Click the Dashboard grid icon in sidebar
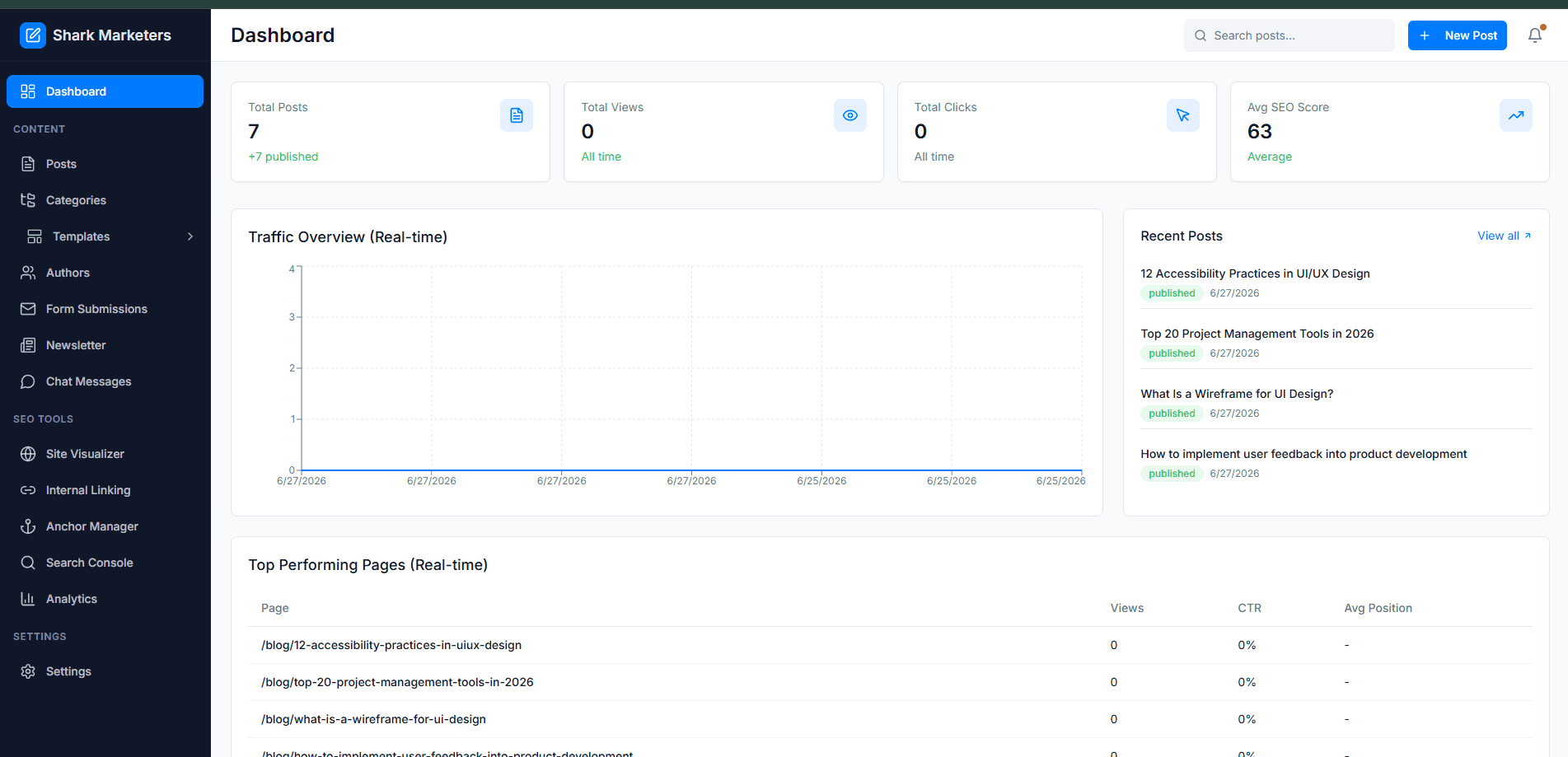The height and width of the screenshot is (757, 1568). pos(28,91)
